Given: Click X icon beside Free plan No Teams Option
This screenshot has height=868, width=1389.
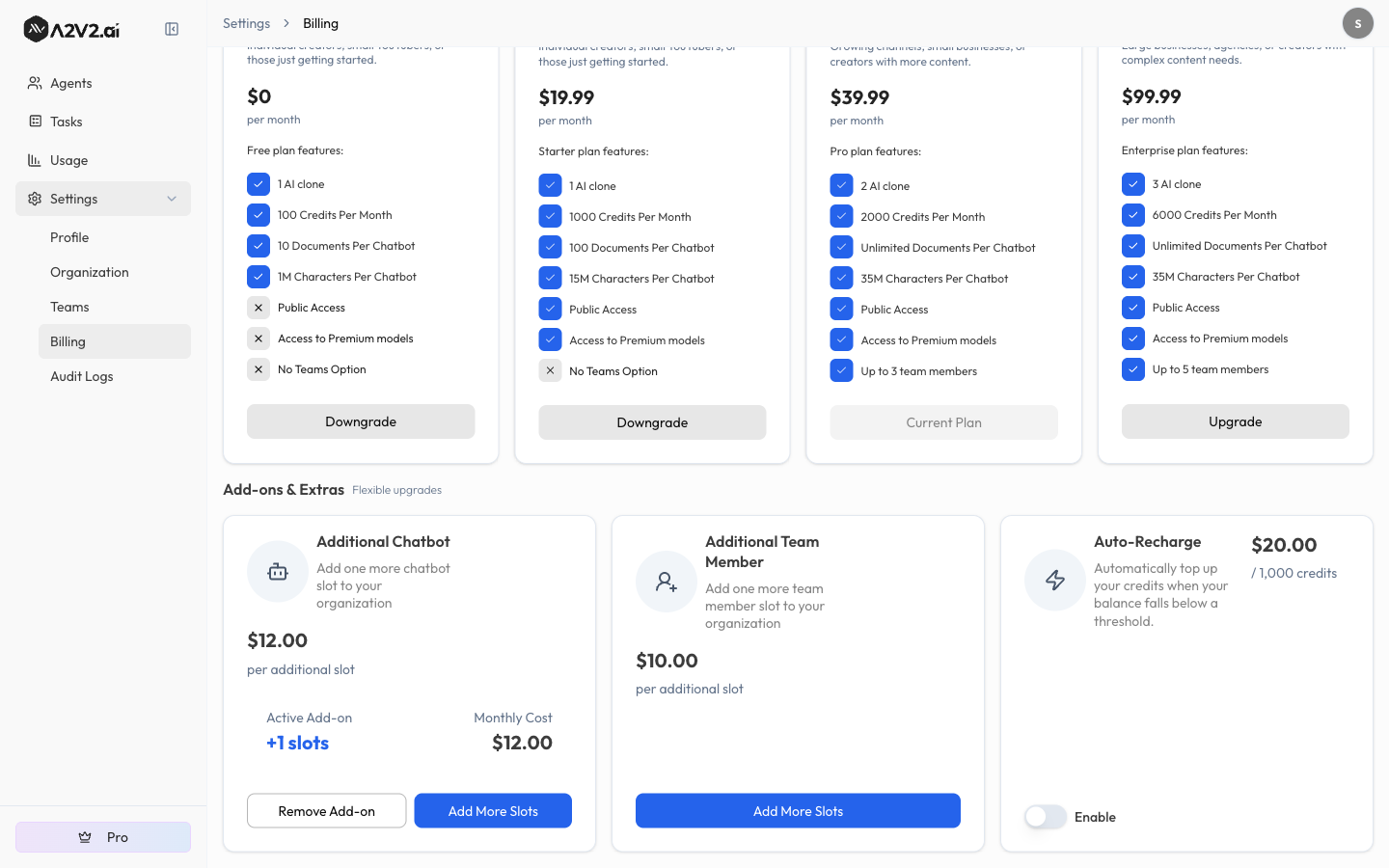Looking at the screenshot, I should coord(259,369).
